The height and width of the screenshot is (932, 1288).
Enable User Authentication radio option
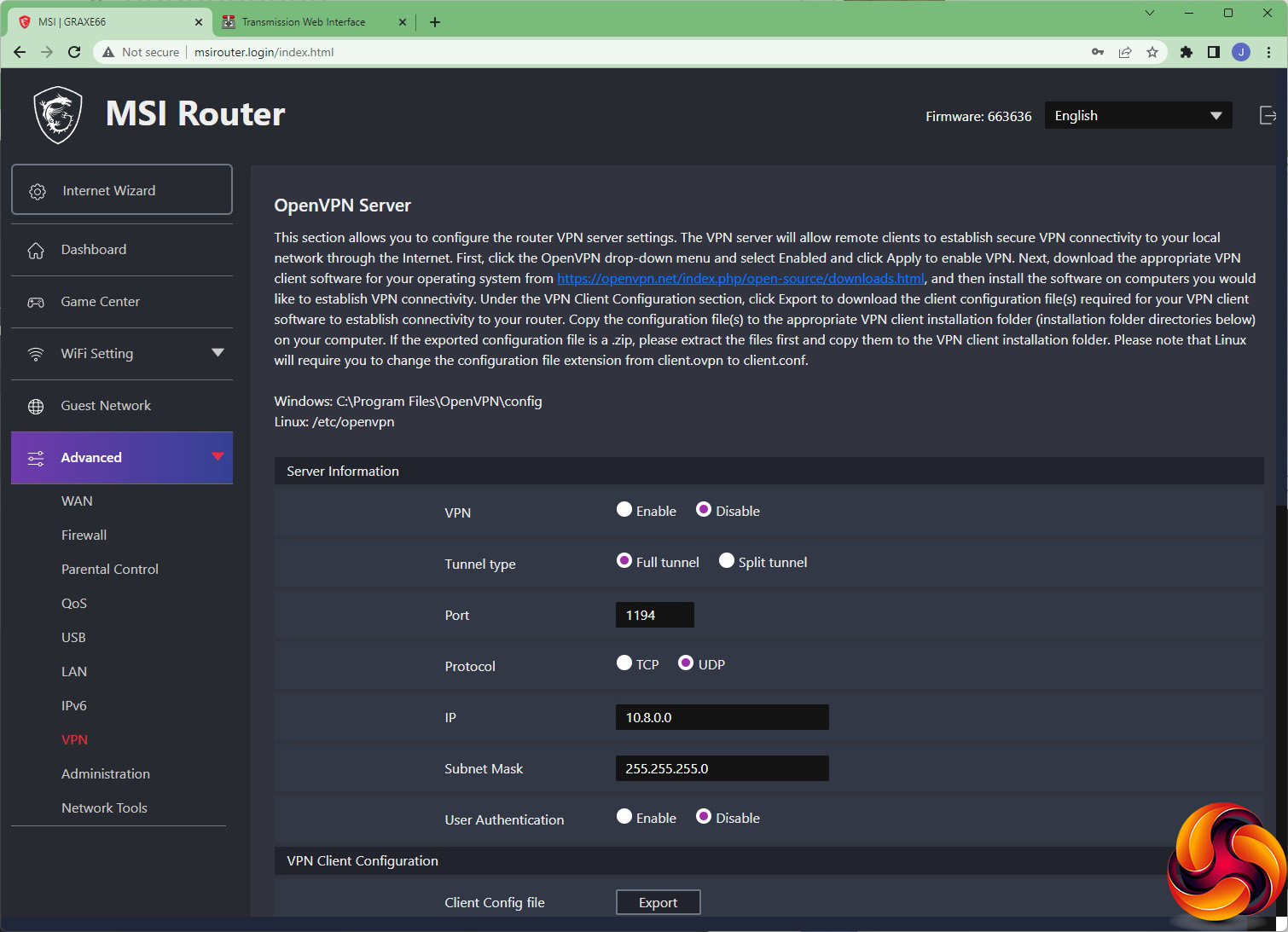pyautogui.click(x=624, y=817)
